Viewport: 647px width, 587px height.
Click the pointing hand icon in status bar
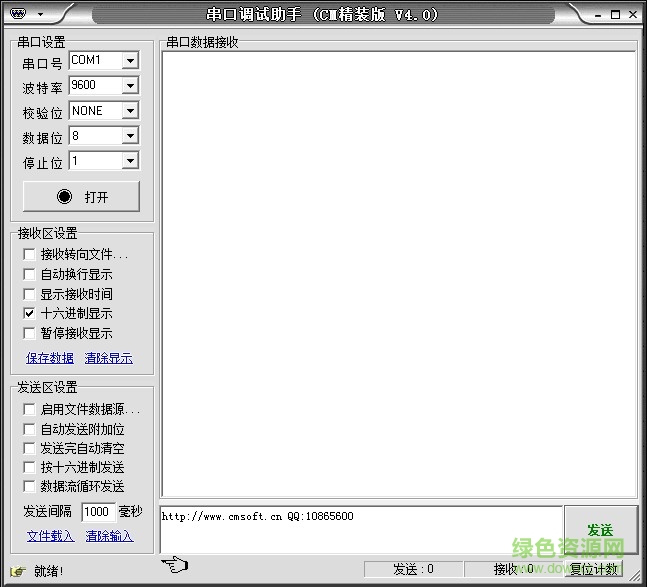pyautogui.click(x=173, y=565)
